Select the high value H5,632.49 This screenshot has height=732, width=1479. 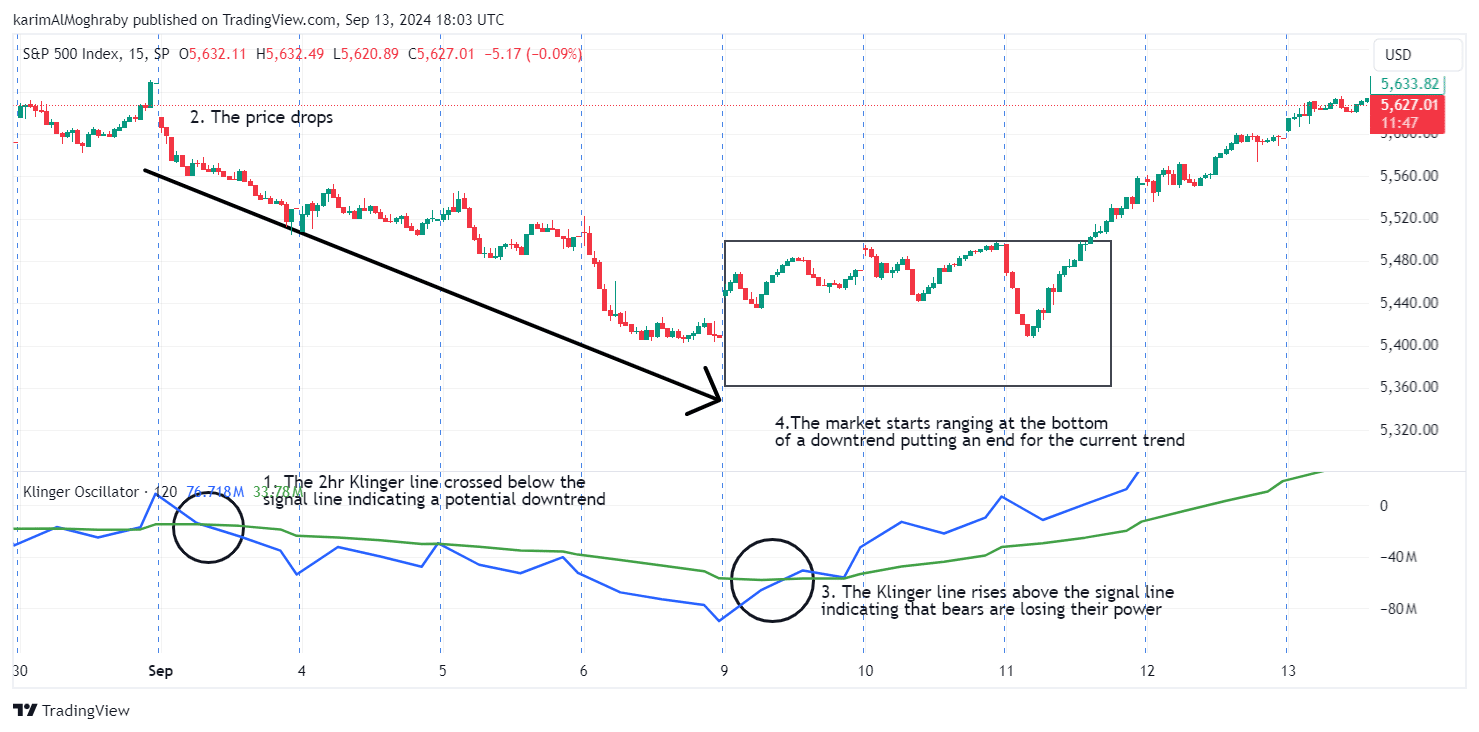point(290,53)
